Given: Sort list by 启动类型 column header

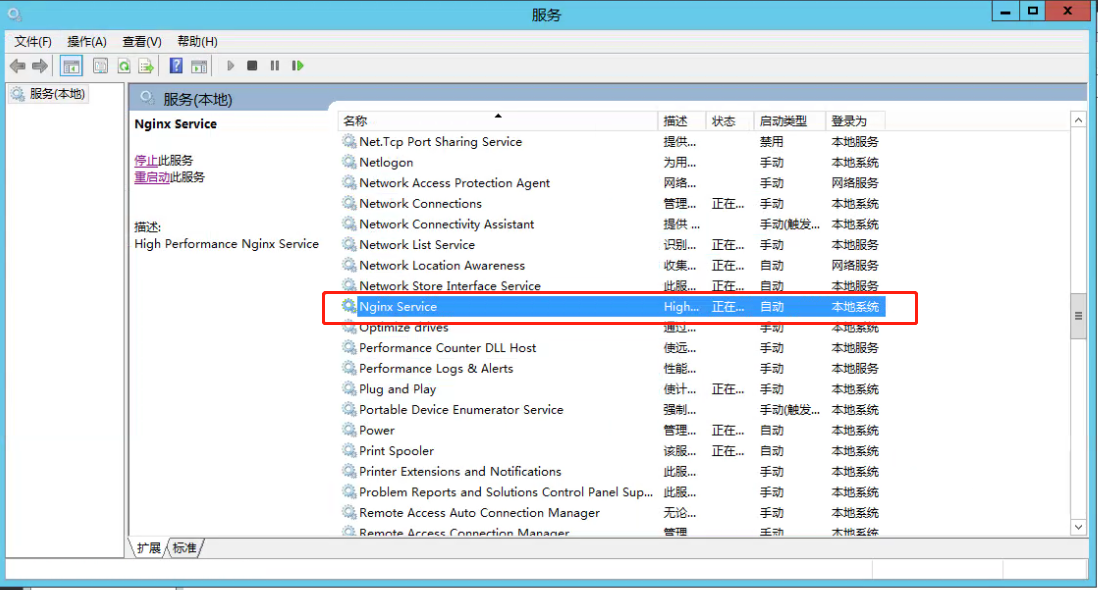Looking at the screenshot, I should 783,121.
